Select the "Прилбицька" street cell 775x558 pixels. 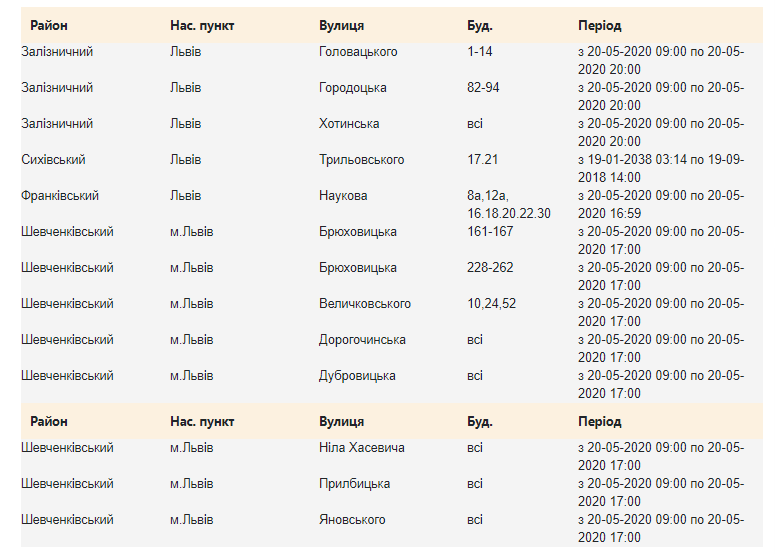[354, 484]
